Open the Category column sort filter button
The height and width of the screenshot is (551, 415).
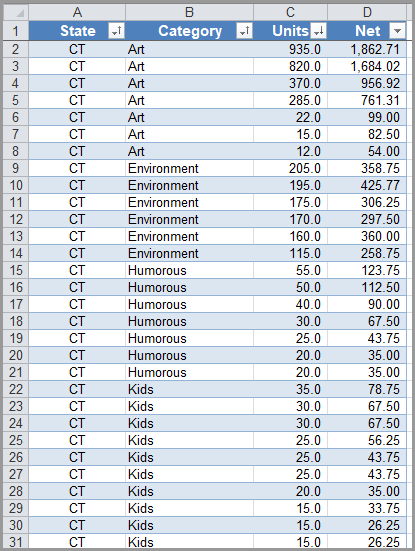point(245,31)
